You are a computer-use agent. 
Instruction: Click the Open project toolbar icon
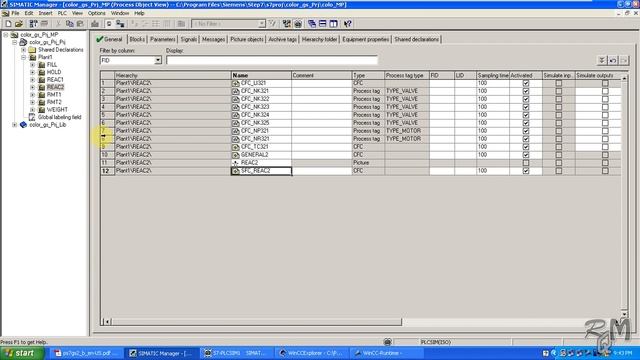pyautogui.click(x=18, y=24)
